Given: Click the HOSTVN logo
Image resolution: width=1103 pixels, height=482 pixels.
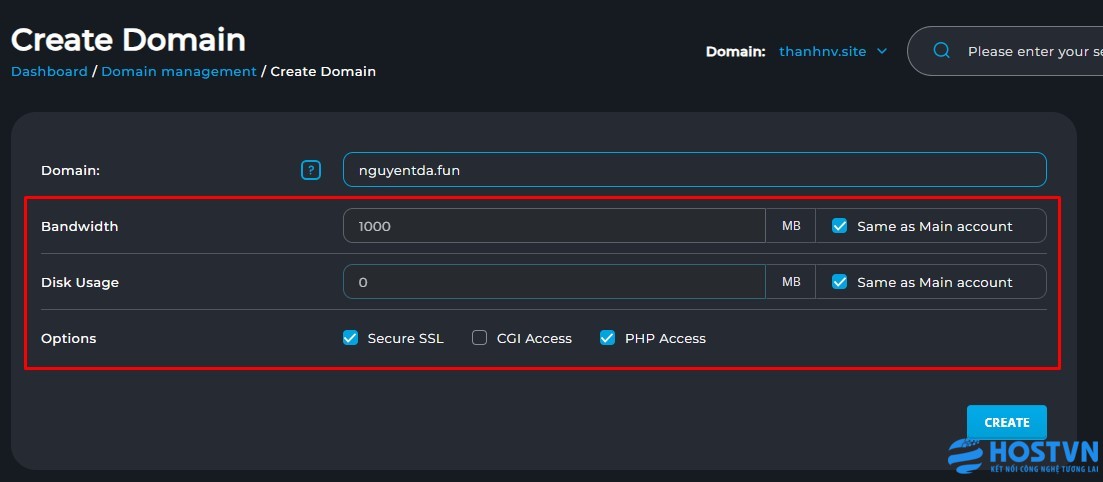Looking at the screenshot, I should [x=1024, y=456].
